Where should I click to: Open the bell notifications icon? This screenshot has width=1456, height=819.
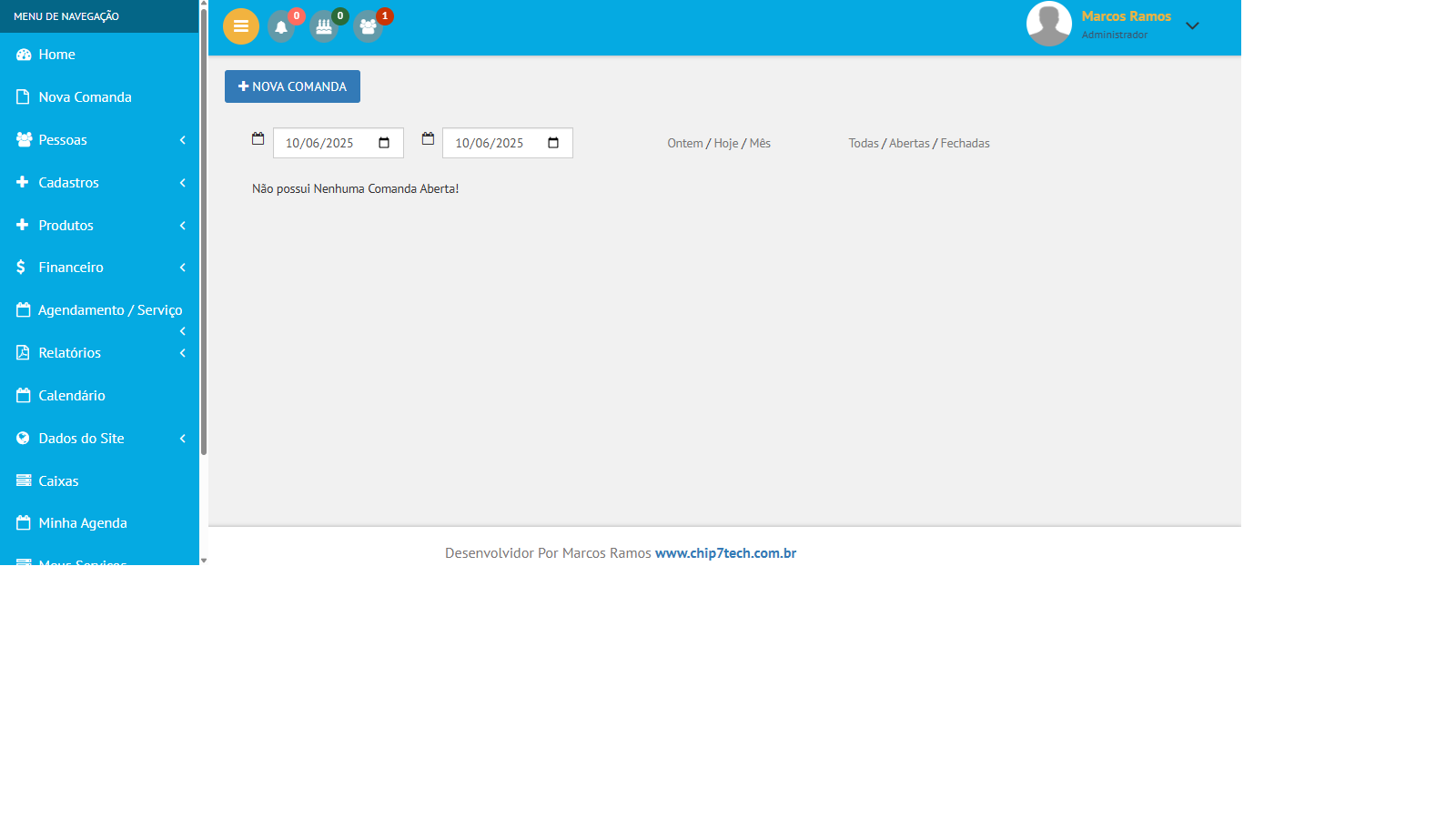click(x=281, y=27)
